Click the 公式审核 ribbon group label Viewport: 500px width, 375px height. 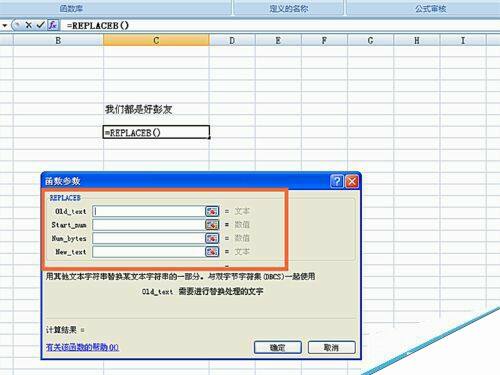point(430,8)
